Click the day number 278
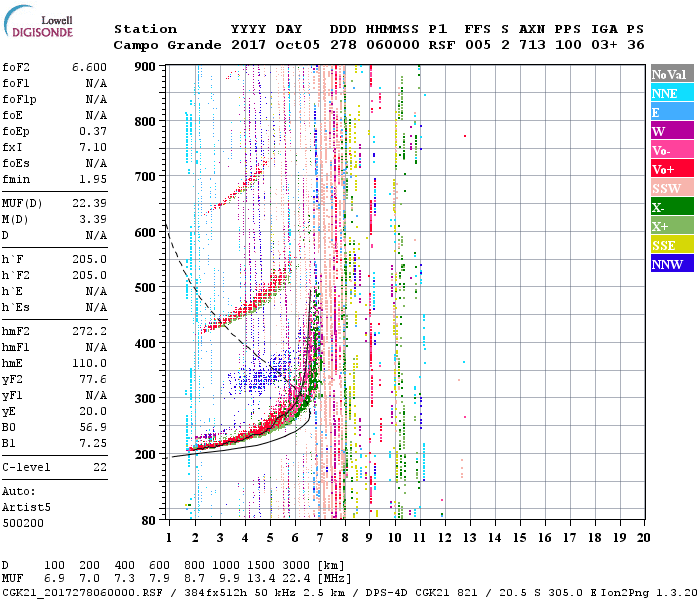 [x=343, y=45]
